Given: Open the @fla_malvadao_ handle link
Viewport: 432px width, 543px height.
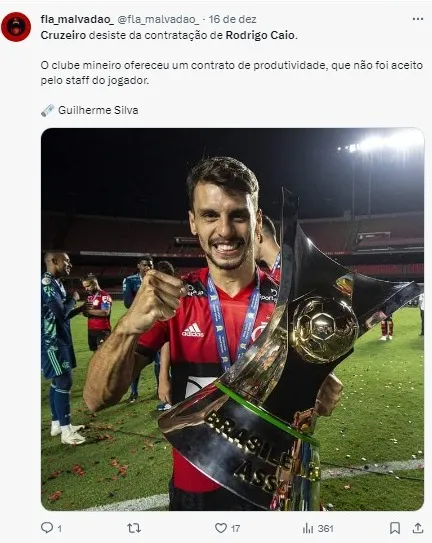Looking at the screenshot, I should pos(158,19).
